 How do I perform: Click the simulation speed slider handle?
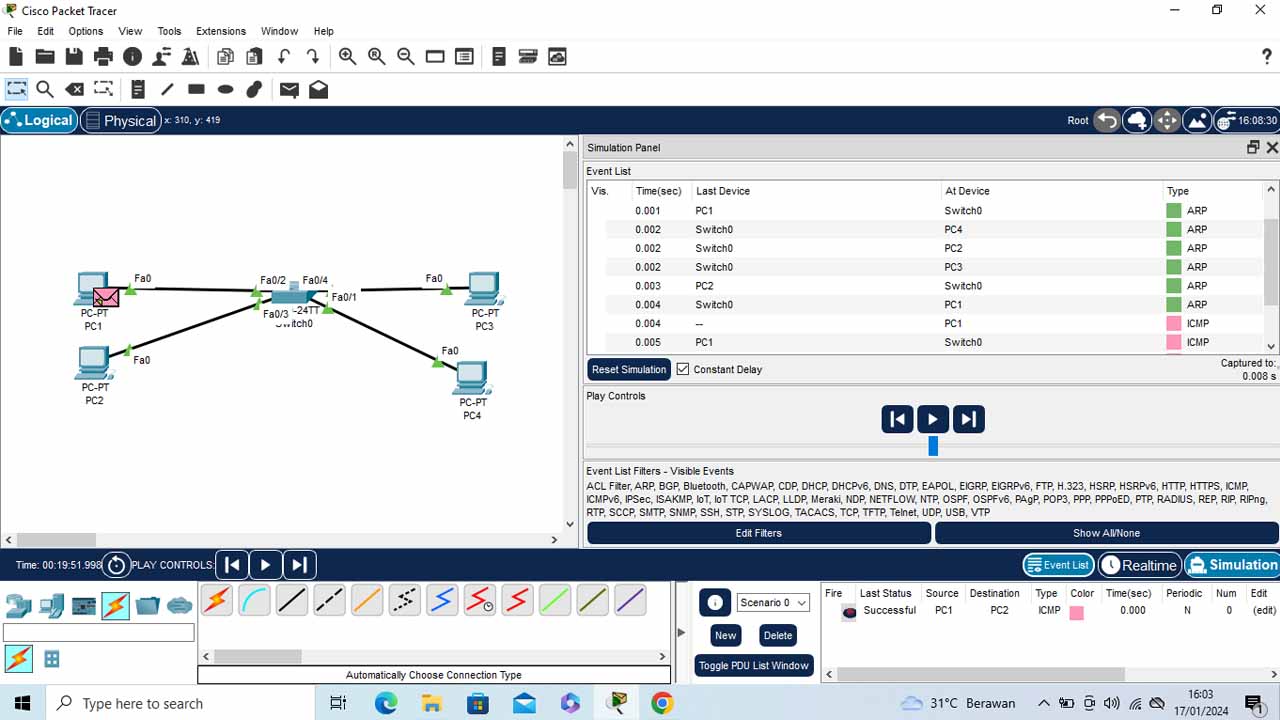pyautogui.click(x=933, y=446)
